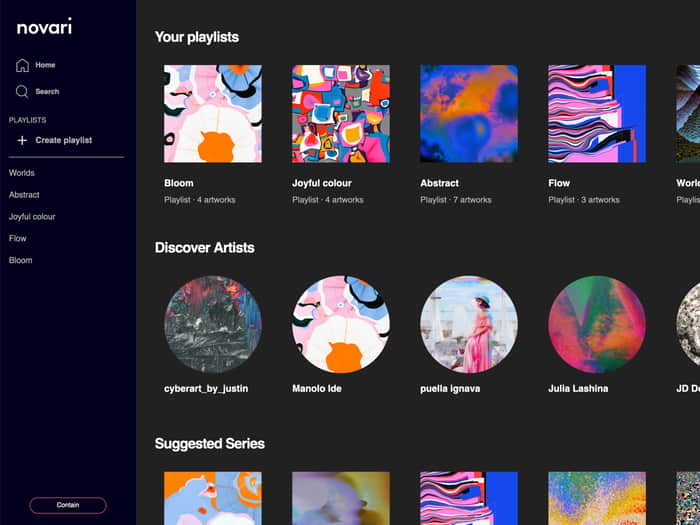The height and width of the screenshot is (525, 700).
Task: Click the Manolo Ide artist name
Action: [x=317, y=389]
